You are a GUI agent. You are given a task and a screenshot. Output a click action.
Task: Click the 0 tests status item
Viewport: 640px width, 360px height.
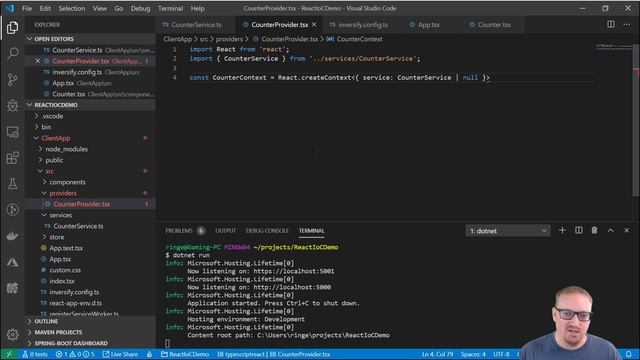point(35,354)
